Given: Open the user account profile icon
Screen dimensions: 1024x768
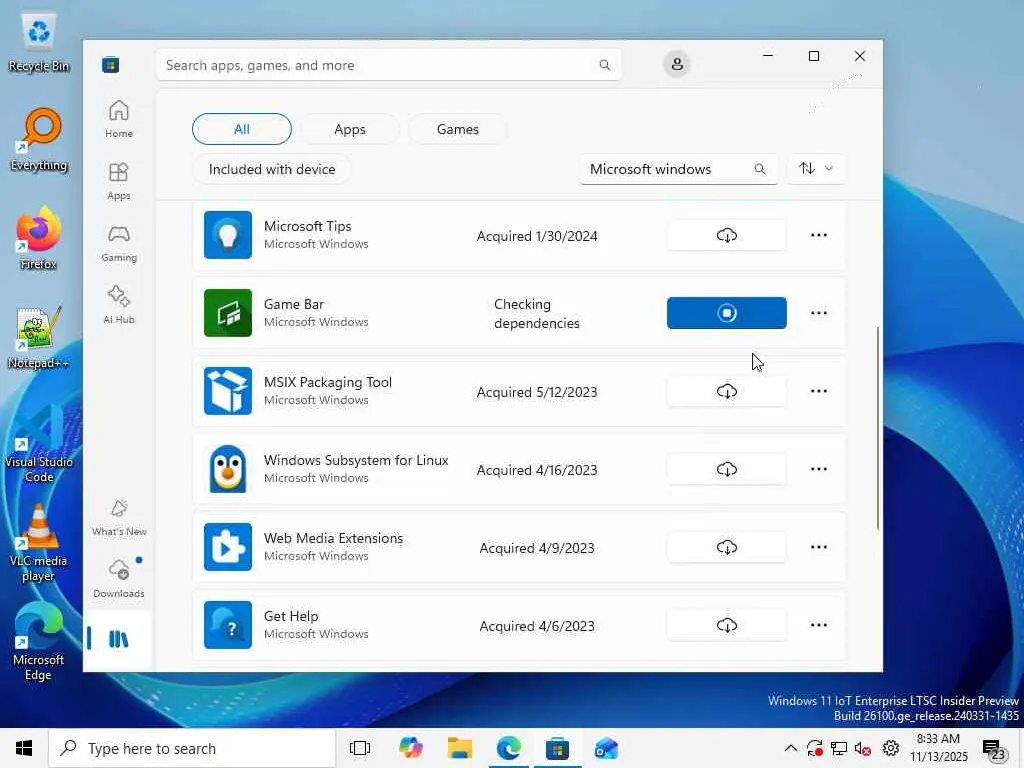Looking at the screenshot, I should (677, 64).
